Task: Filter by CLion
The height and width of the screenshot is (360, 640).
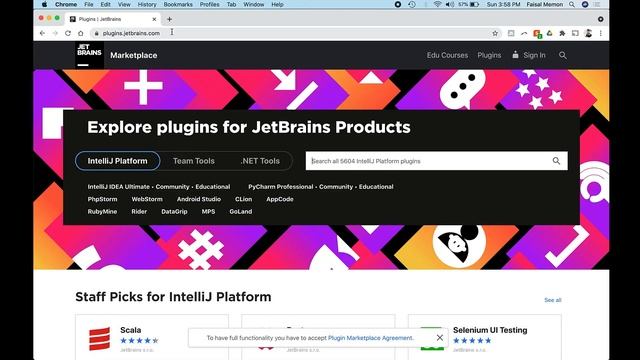Action: tap(243, 199)
